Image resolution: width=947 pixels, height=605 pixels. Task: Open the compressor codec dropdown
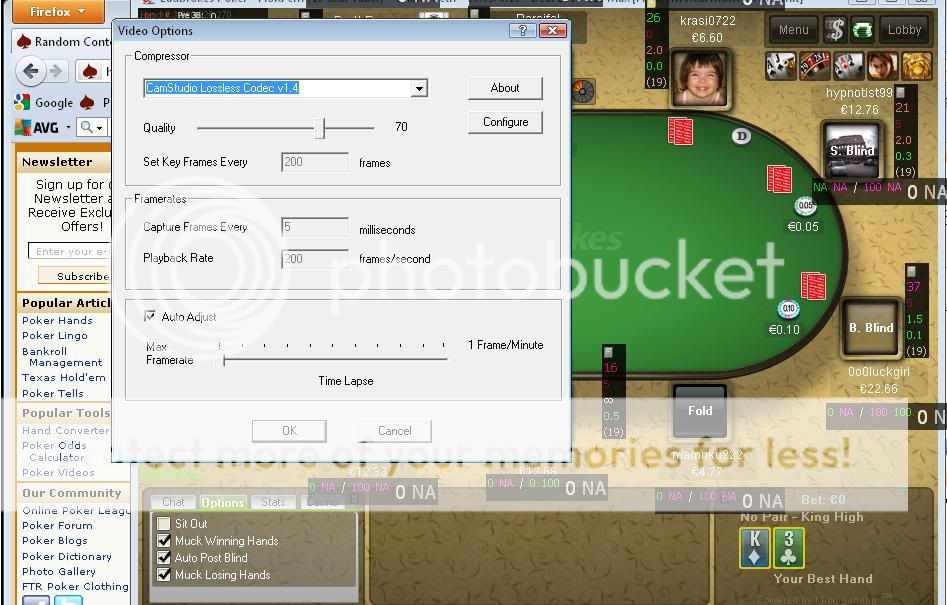point(419,88)
